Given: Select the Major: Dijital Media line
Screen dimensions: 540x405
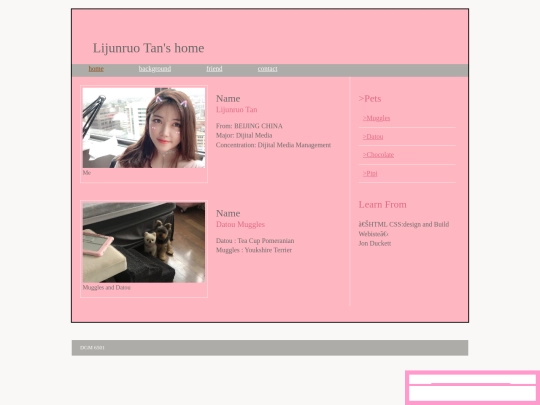Looking at the screenshot, I should click(x=244, y=135).
